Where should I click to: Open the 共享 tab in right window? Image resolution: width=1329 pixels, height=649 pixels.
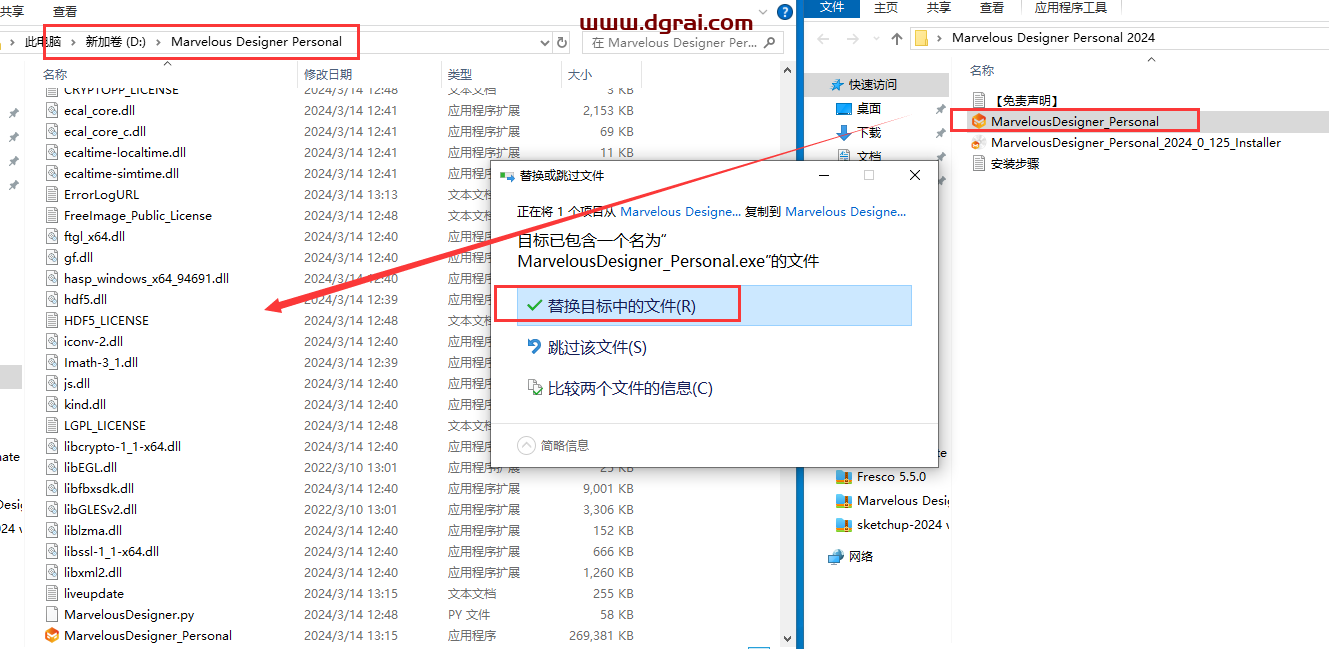point(939,8)
